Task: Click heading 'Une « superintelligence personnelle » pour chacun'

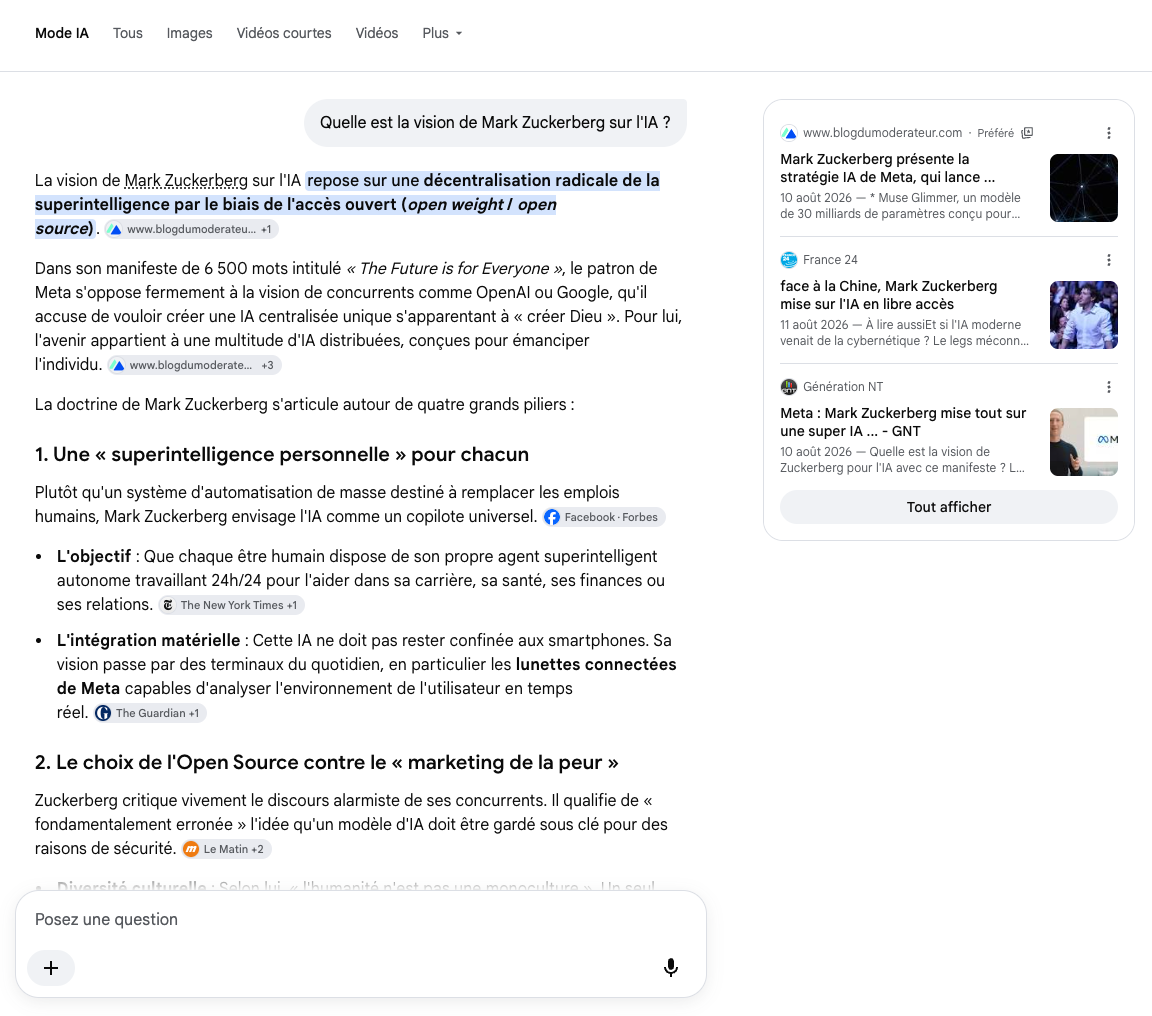Action: (282, 455)
